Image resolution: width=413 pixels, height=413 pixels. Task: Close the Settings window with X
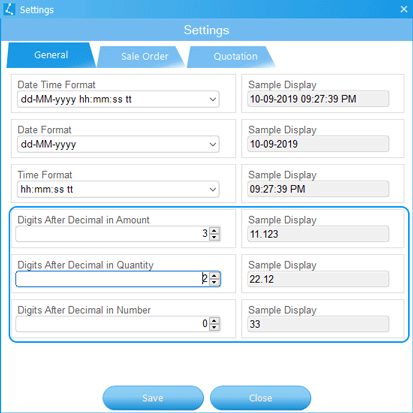(404, 9)
